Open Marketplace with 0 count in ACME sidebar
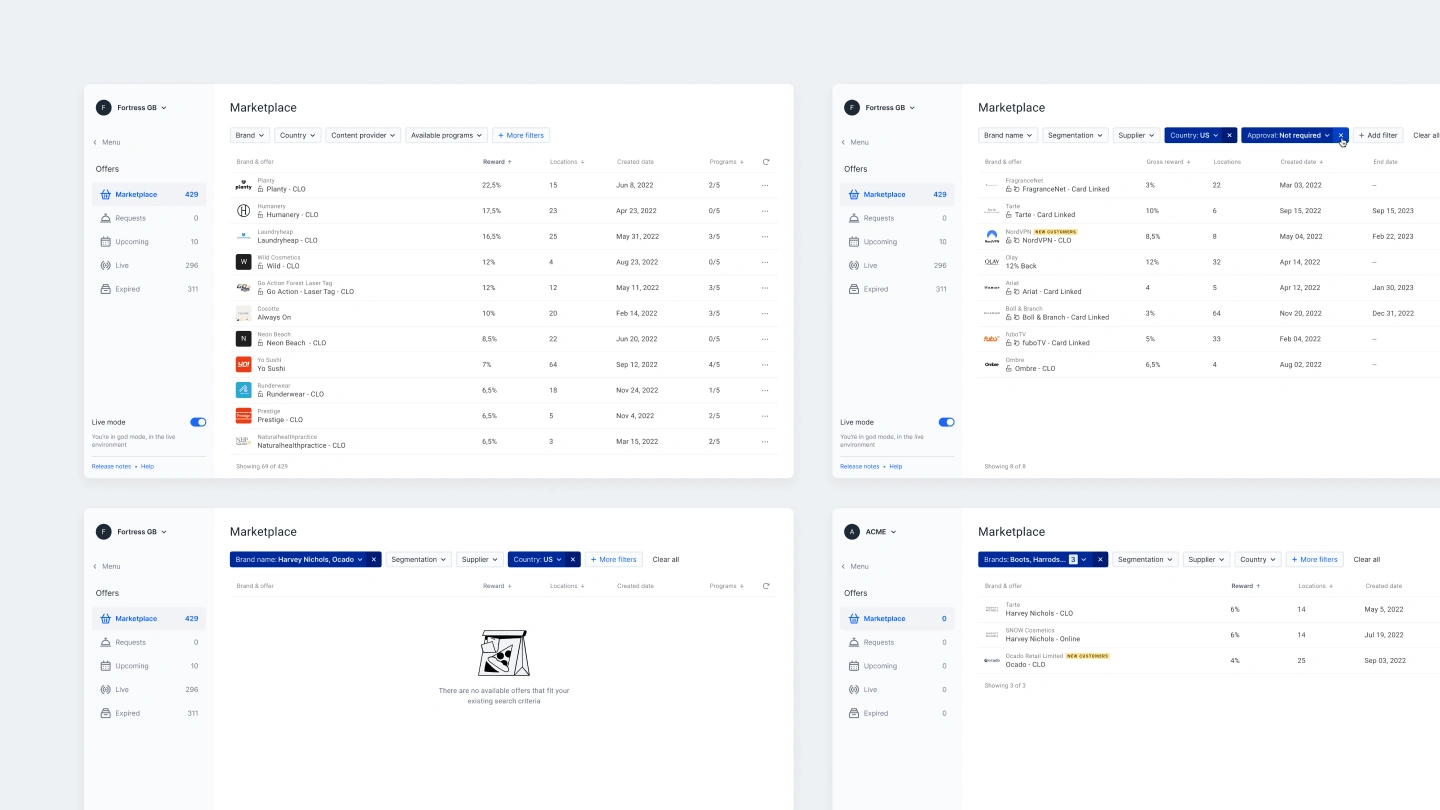1440x810 pixels. [897, 619]
